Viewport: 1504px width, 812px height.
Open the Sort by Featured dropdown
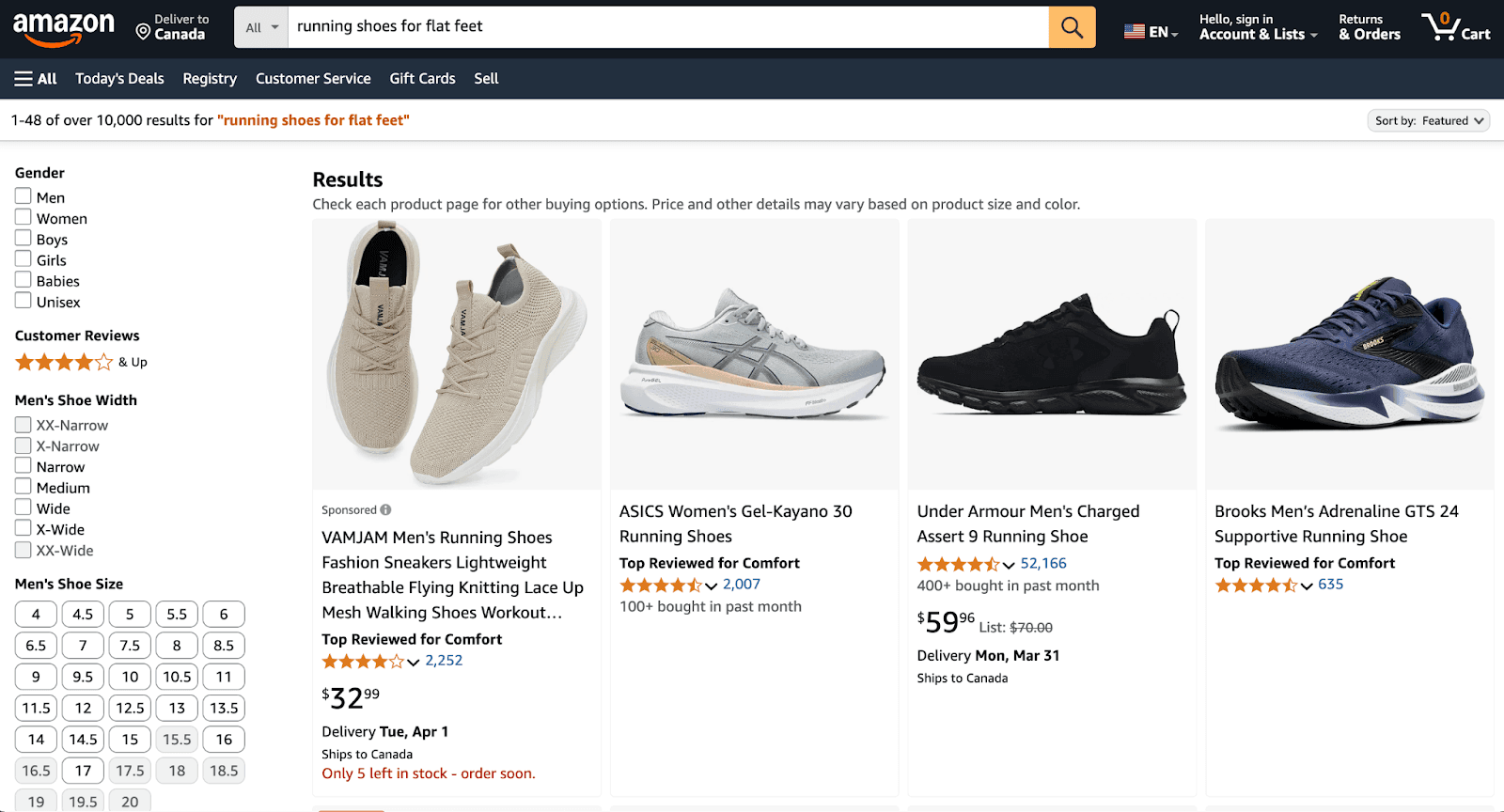click(1428, 120)
